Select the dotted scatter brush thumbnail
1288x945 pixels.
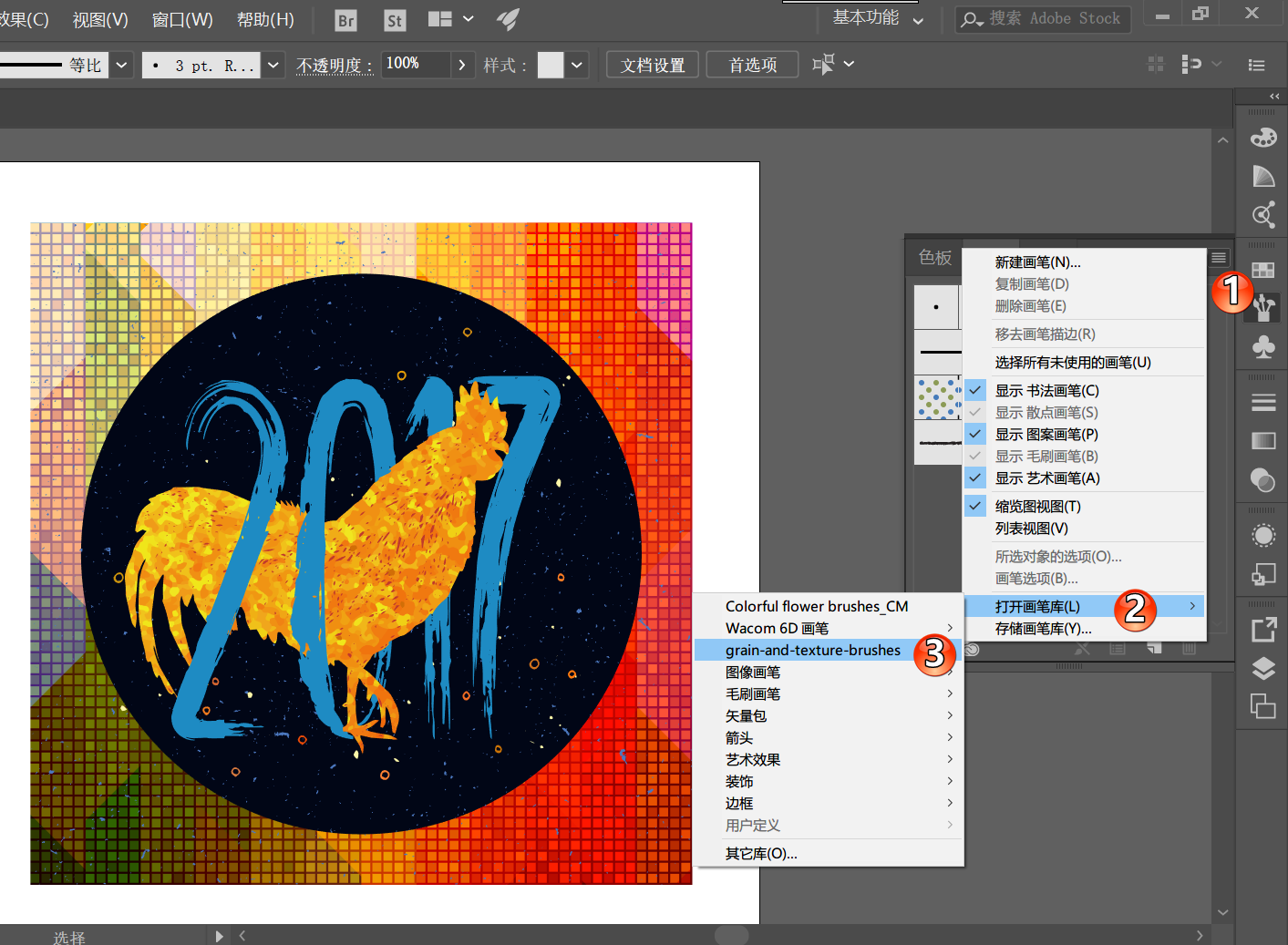[938, 398]
